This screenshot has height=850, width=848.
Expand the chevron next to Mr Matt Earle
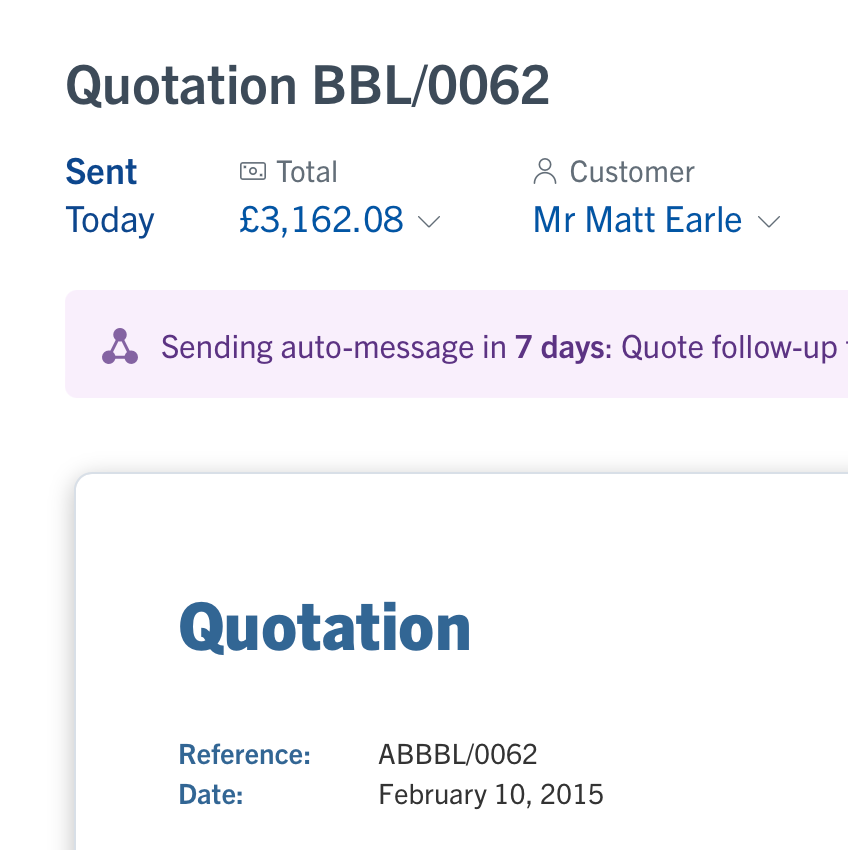coord(768,222)
